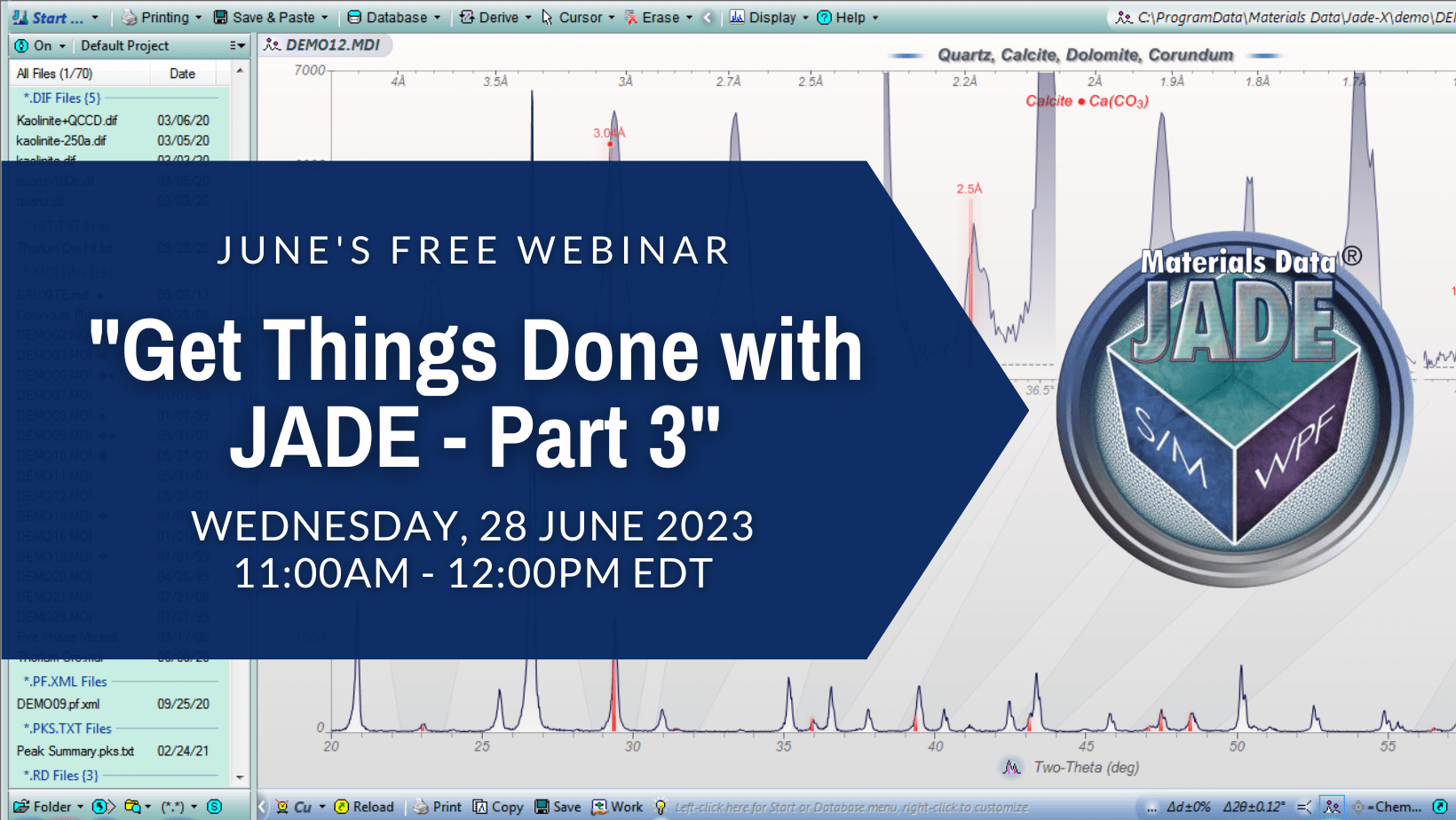This screenshot has height=820, width=1456.
Task: Open the Save & Paste menu
Action: 271,18
